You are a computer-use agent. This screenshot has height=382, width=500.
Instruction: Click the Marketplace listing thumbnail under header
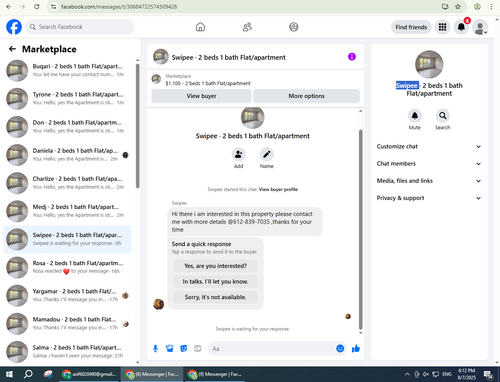pos(156,79)
